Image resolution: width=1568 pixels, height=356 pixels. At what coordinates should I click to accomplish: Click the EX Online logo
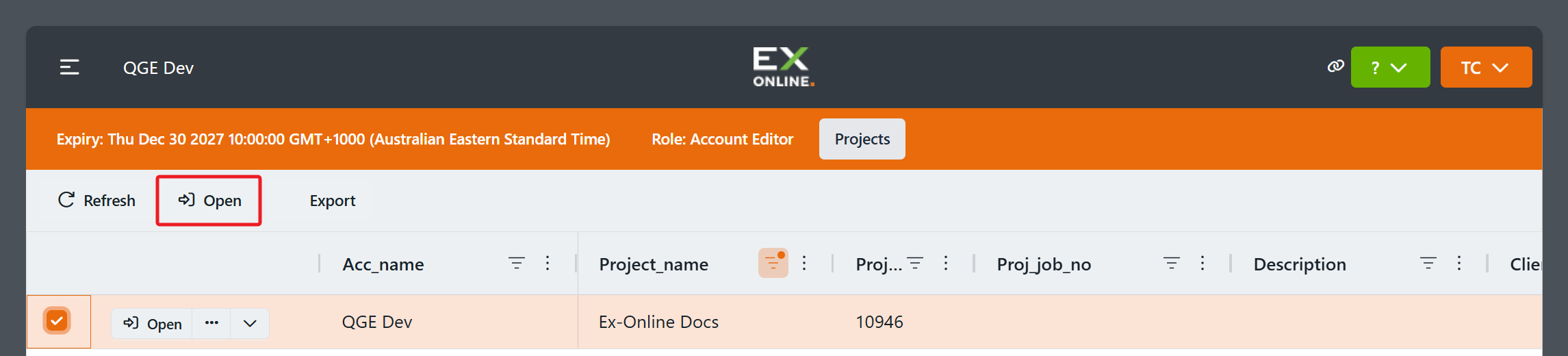click(x=784, y=67)
